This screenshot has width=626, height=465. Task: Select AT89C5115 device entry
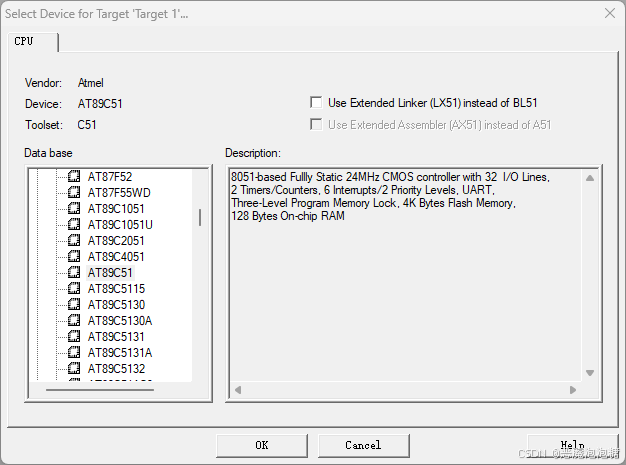(116, 289)
